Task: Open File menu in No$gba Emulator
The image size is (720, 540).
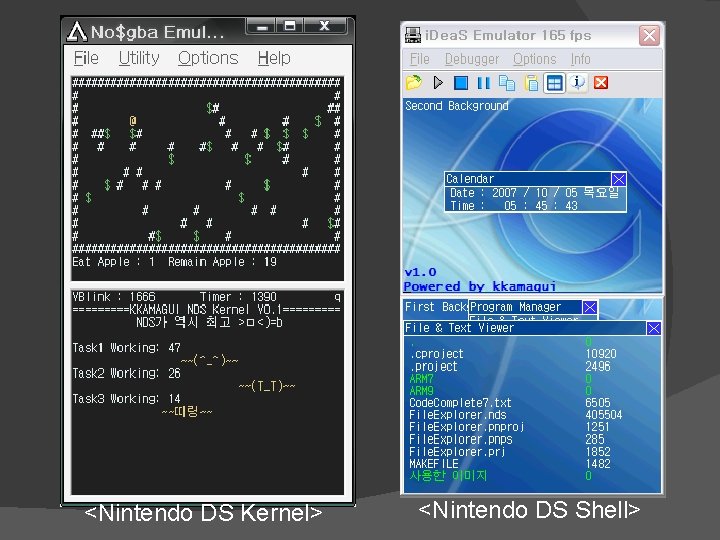Action: coord(86,58)
